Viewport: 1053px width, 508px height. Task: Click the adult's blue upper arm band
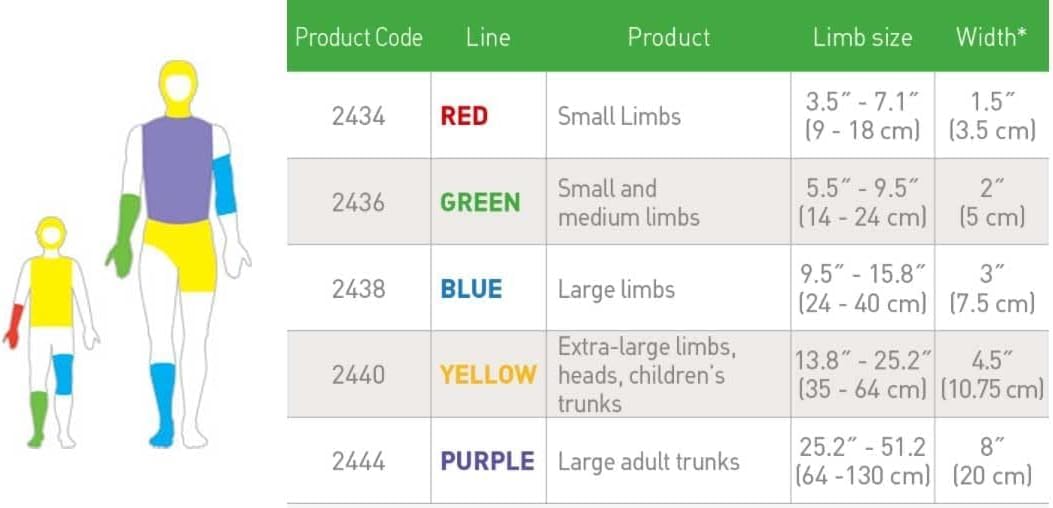(225, 185)
